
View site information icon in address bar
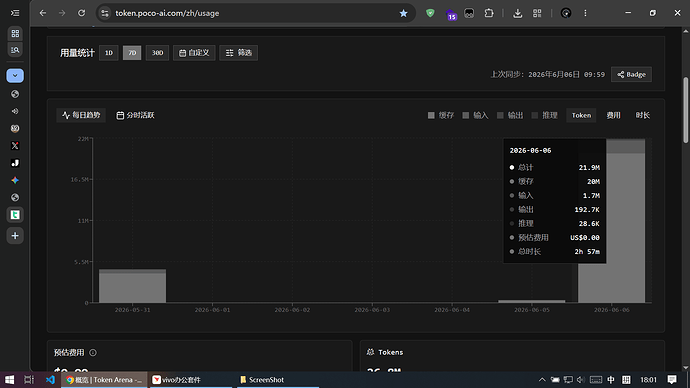pyautogui.click(x=105, y=13)
